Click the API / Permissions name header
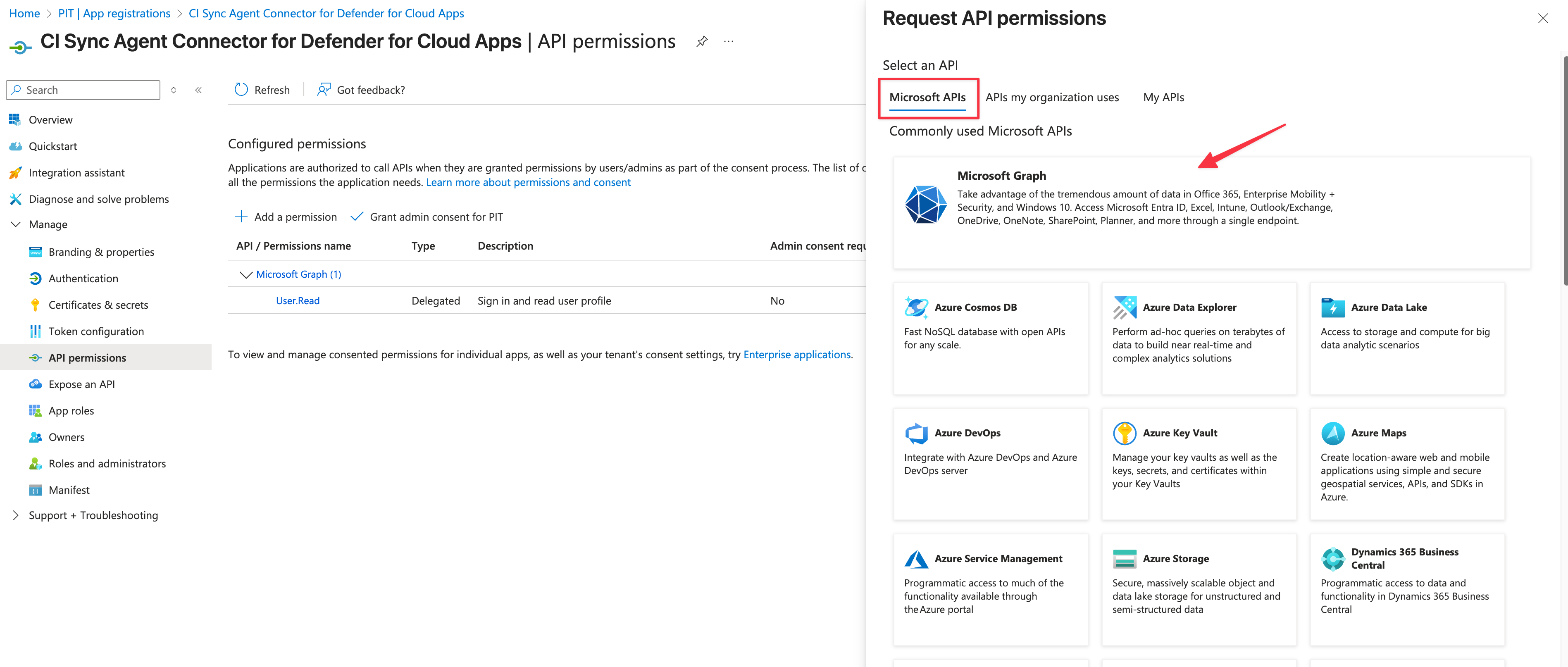Screen dimensions: 1568x667 [x=293, y=246]
